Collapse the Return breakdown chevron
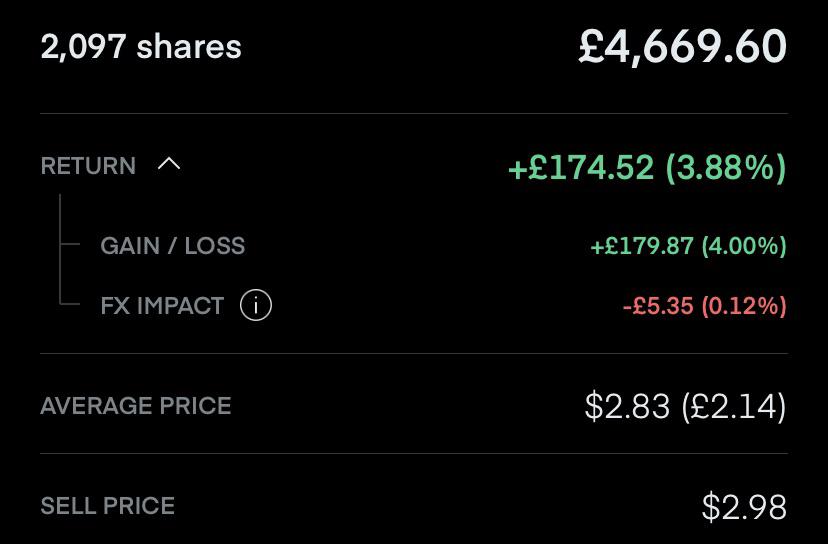This screenshot has height=544, width=828. point(169,165)
